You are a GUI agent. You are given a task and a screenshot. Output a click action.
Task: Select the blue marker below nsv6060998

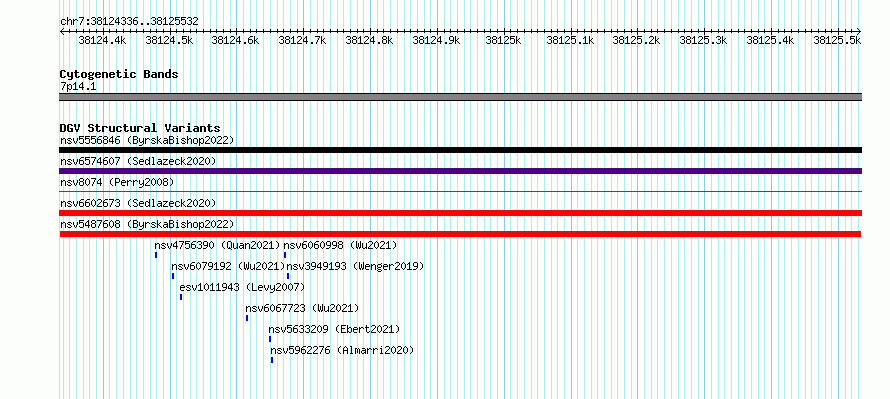coord(285,255)
